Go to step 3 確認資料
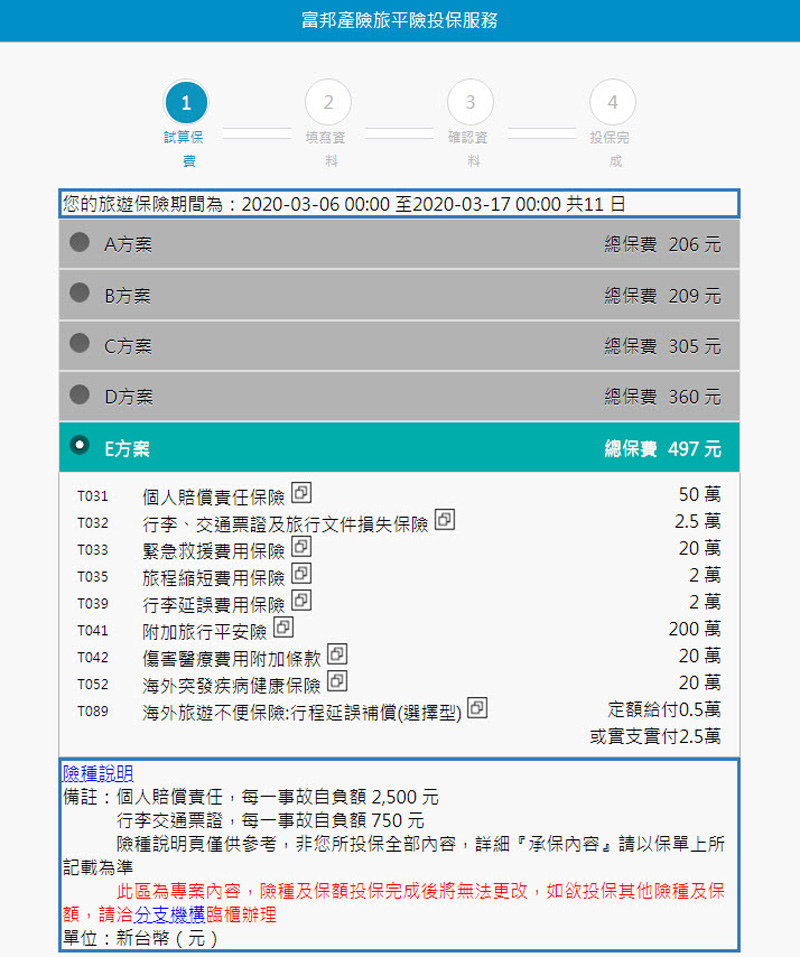Screen dimensions: 800x957 click(470, 102)
